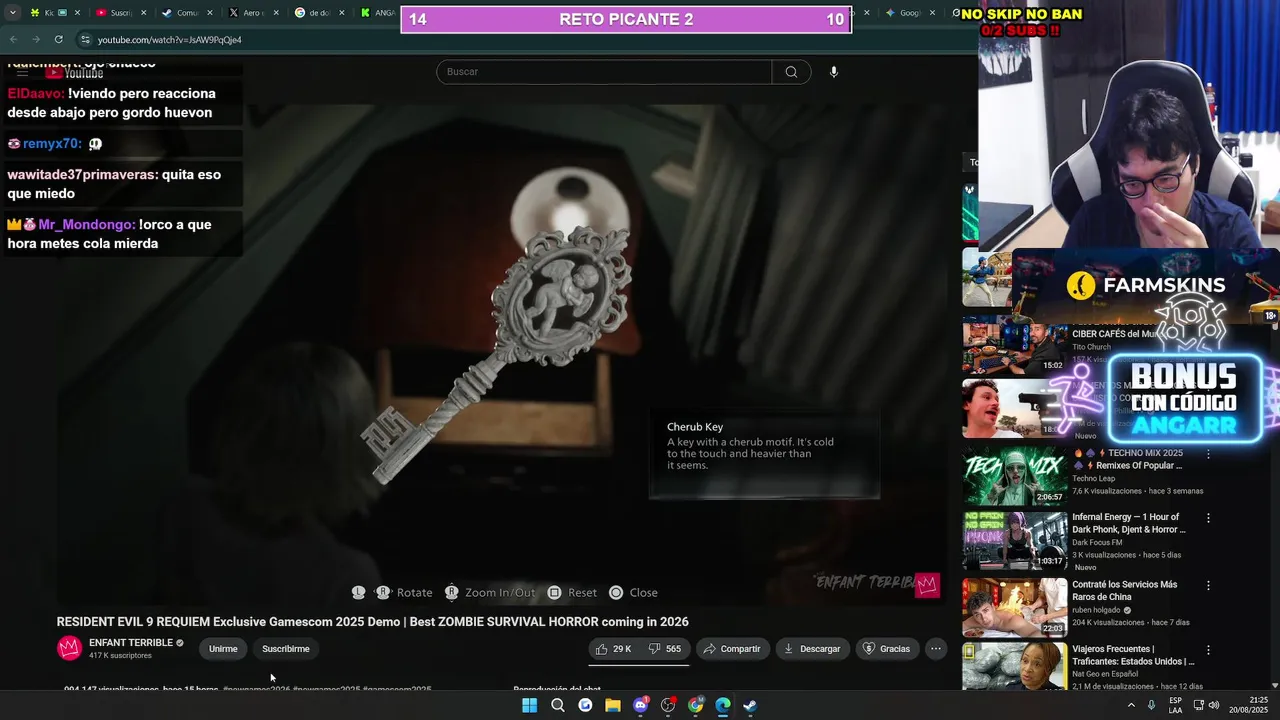Open options menu for TECHNO MIX 2025 video
1280x720 pixels.
[x=1208, y=454]
